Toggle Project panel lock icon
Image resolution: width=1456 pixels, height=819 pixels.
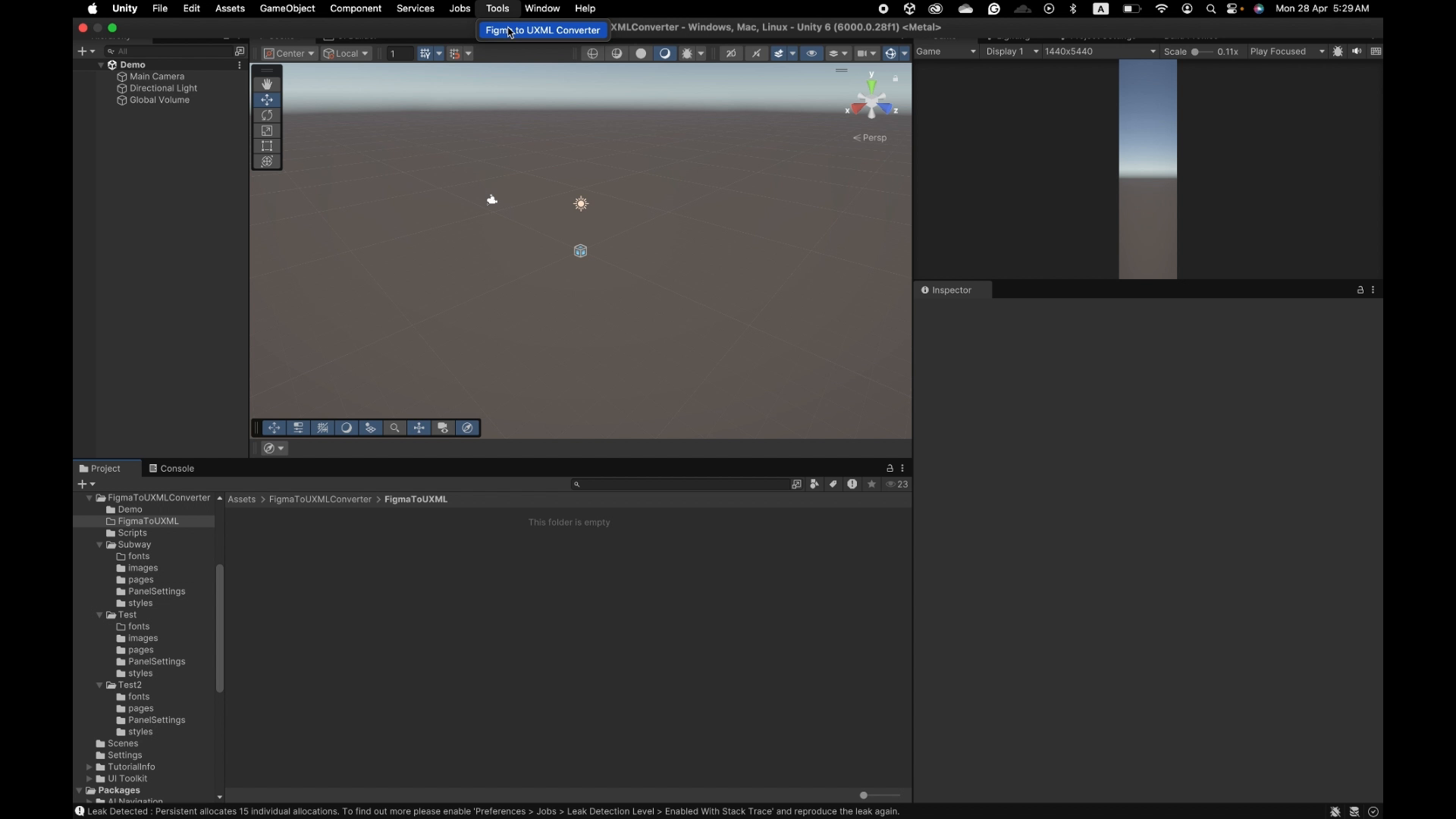point(890,469)
